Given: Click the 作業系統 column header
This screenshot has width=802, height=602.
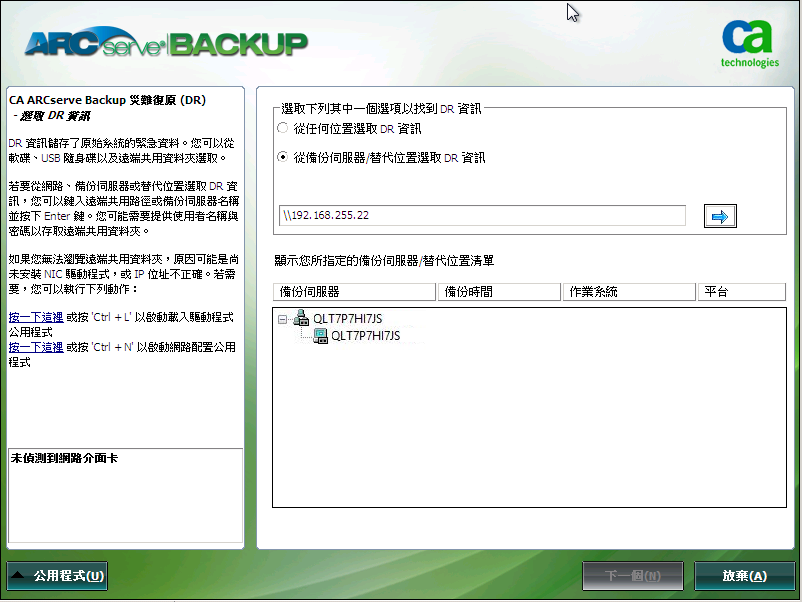Looking at the screenshot, I should [629, 292].
